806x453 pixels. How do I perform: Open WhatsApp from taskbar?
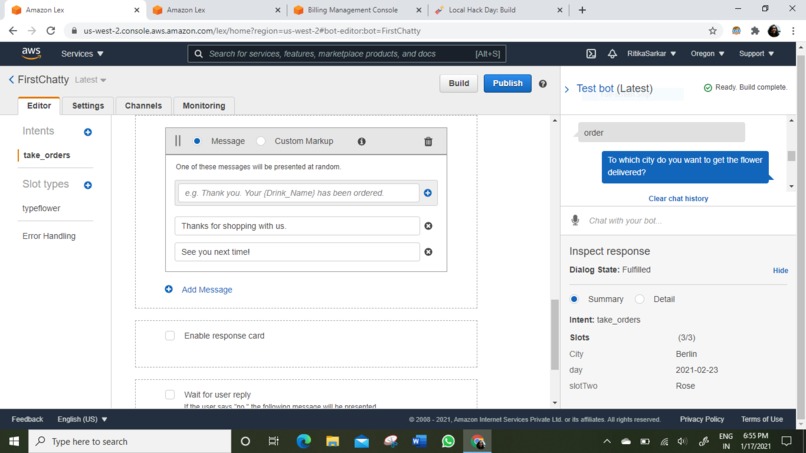point(448,441)
